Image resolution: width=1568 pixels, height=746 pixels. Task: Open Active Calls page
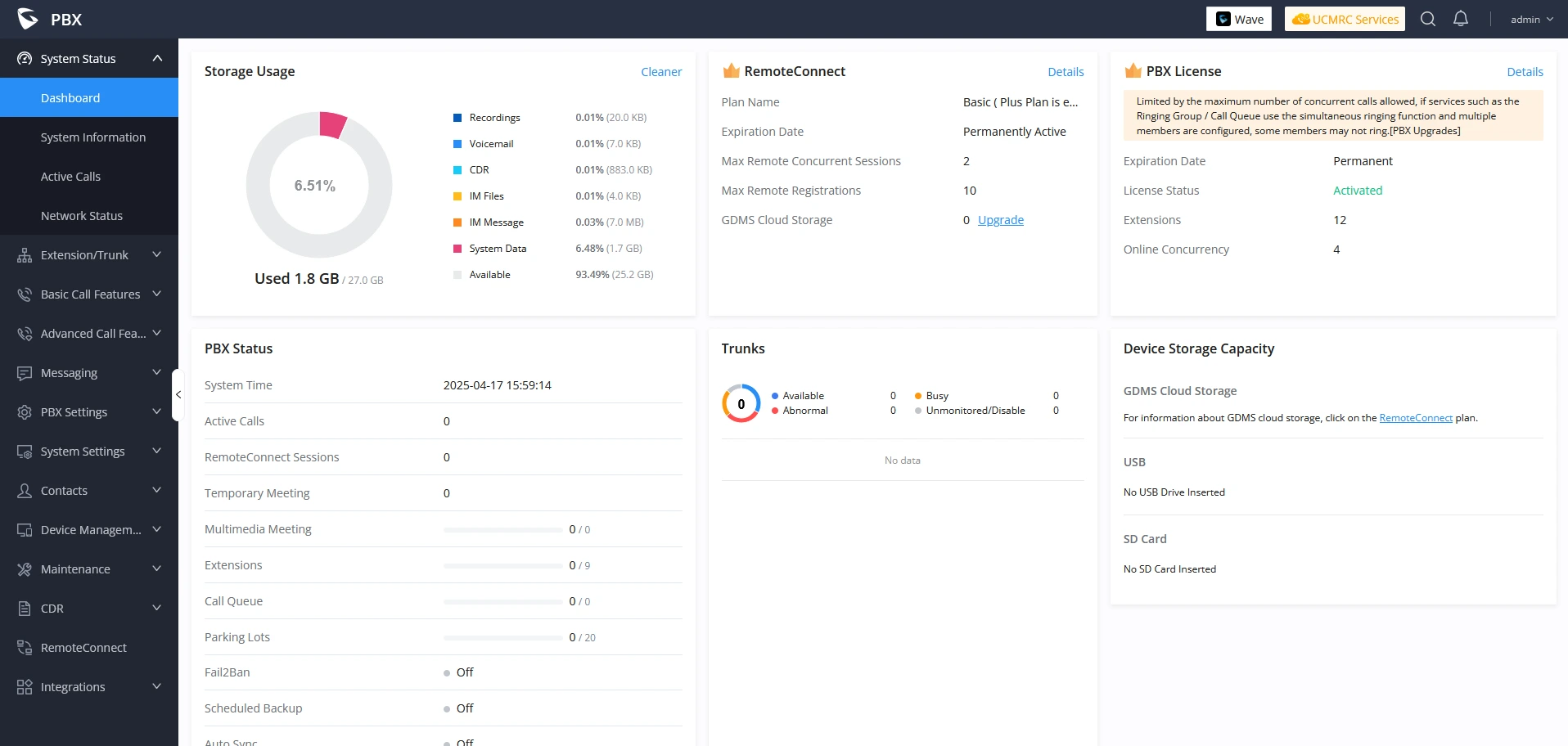tap(89, 176)
